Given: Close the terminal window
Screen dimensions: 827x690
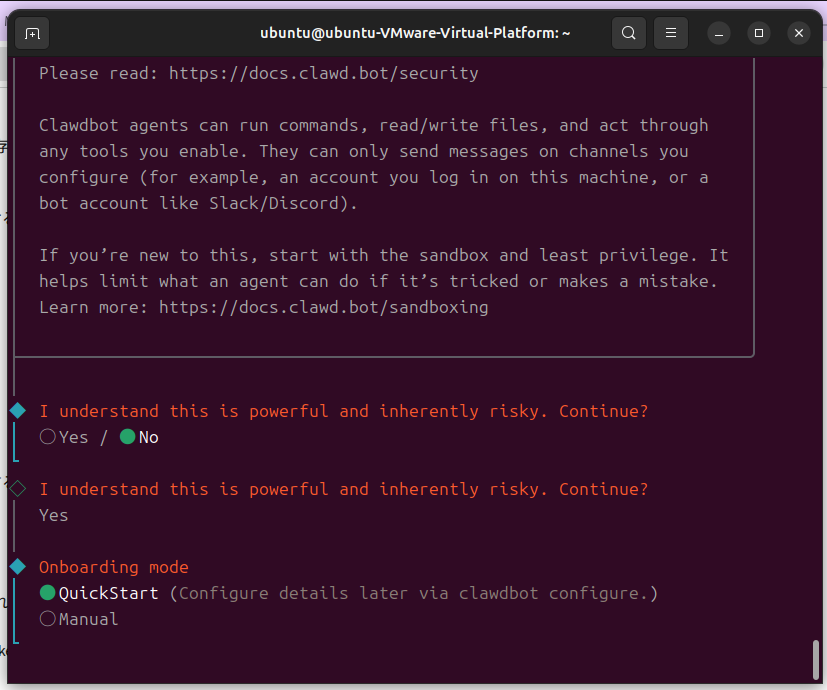Looking at the screenshot, I should (798, 33).
